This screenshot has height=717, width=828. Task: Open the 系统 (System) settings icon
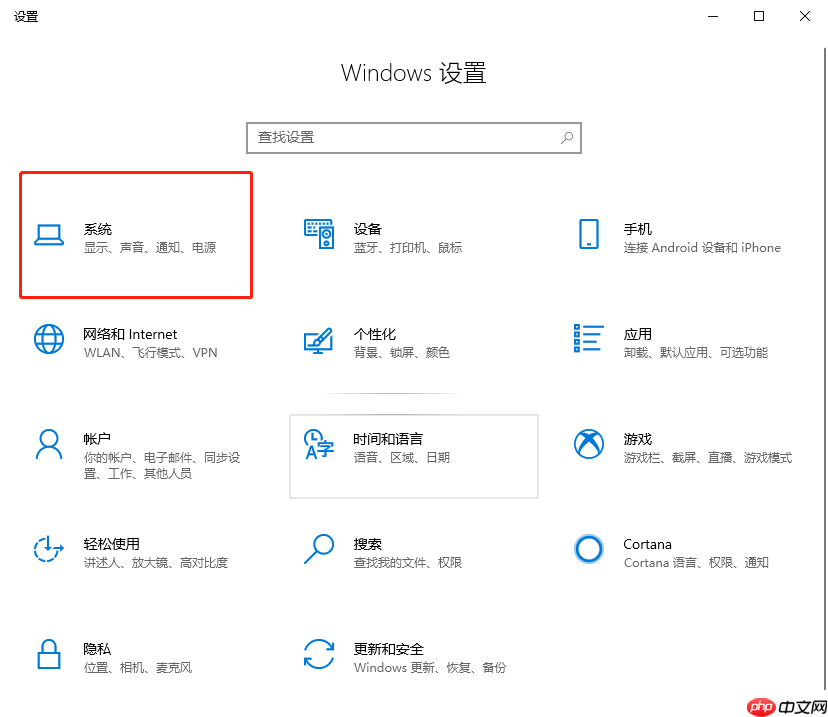(49, 236)
